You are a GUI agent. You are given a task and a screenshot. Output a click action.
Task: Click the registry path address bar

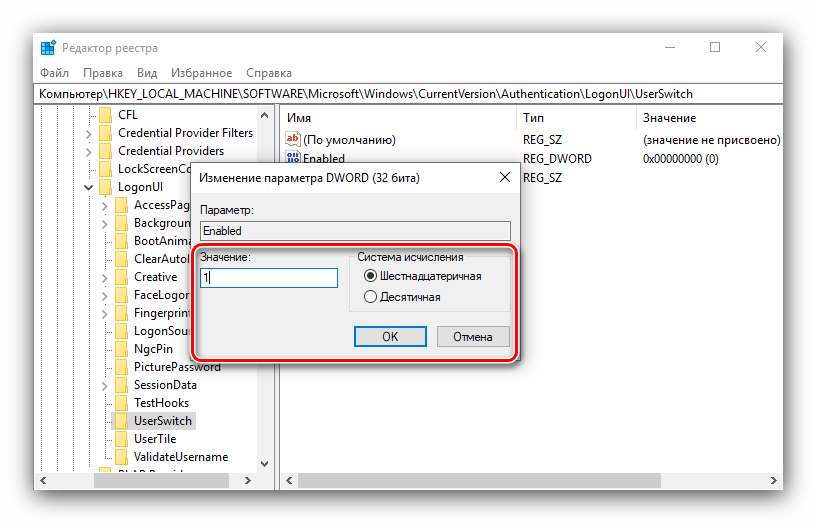409,94
